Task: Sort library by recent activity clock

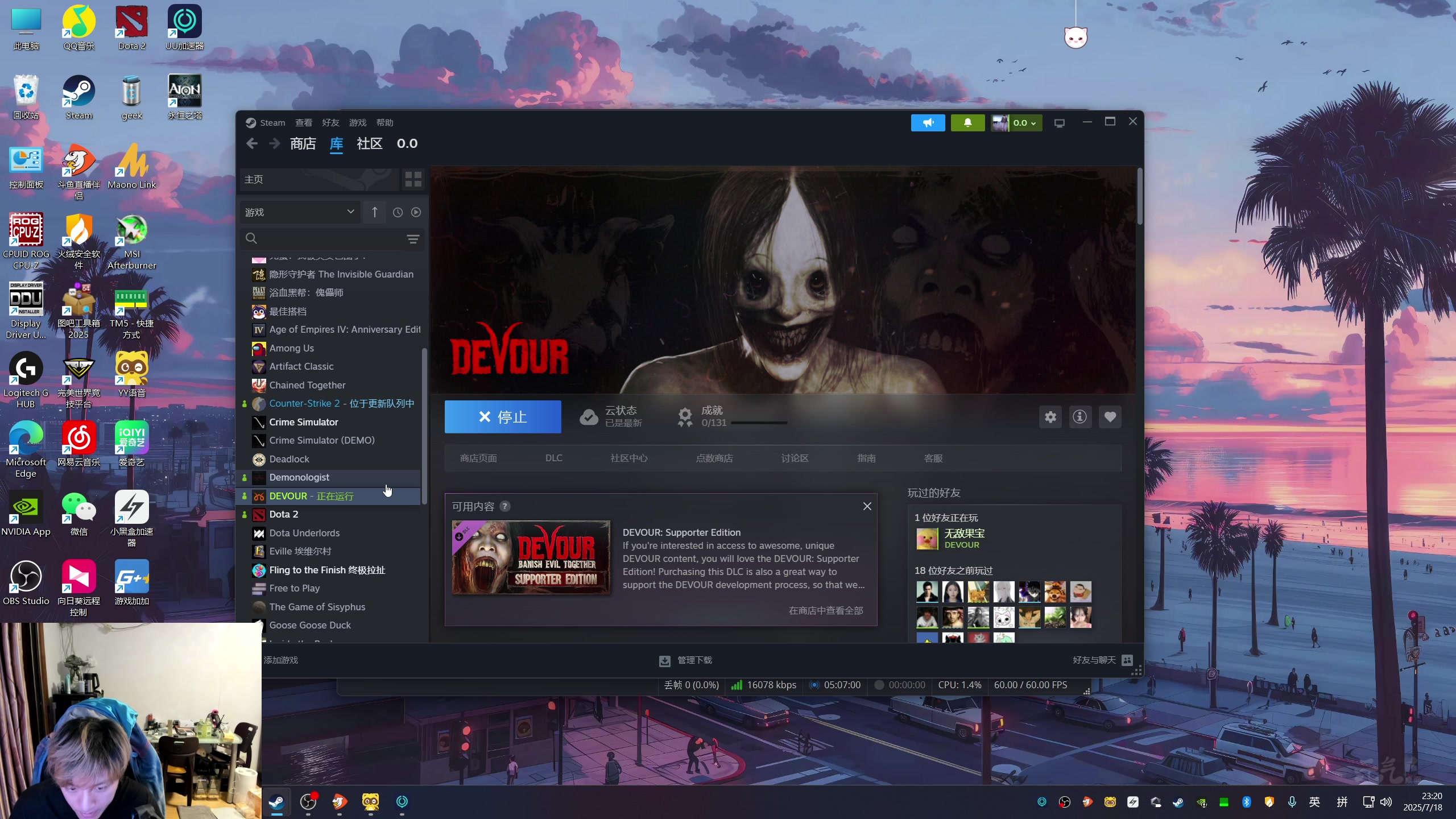Action: coord(398,212)
